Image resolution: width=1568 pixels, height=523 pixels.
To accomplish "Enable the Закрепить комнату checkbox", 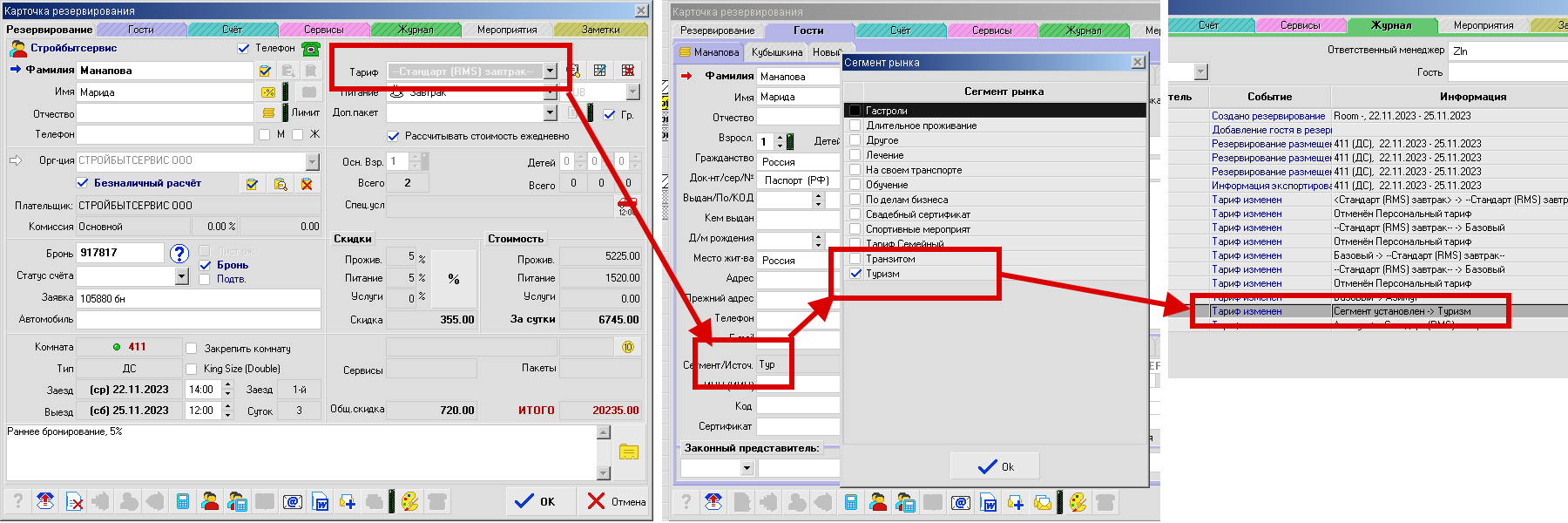I will [192, 349].
